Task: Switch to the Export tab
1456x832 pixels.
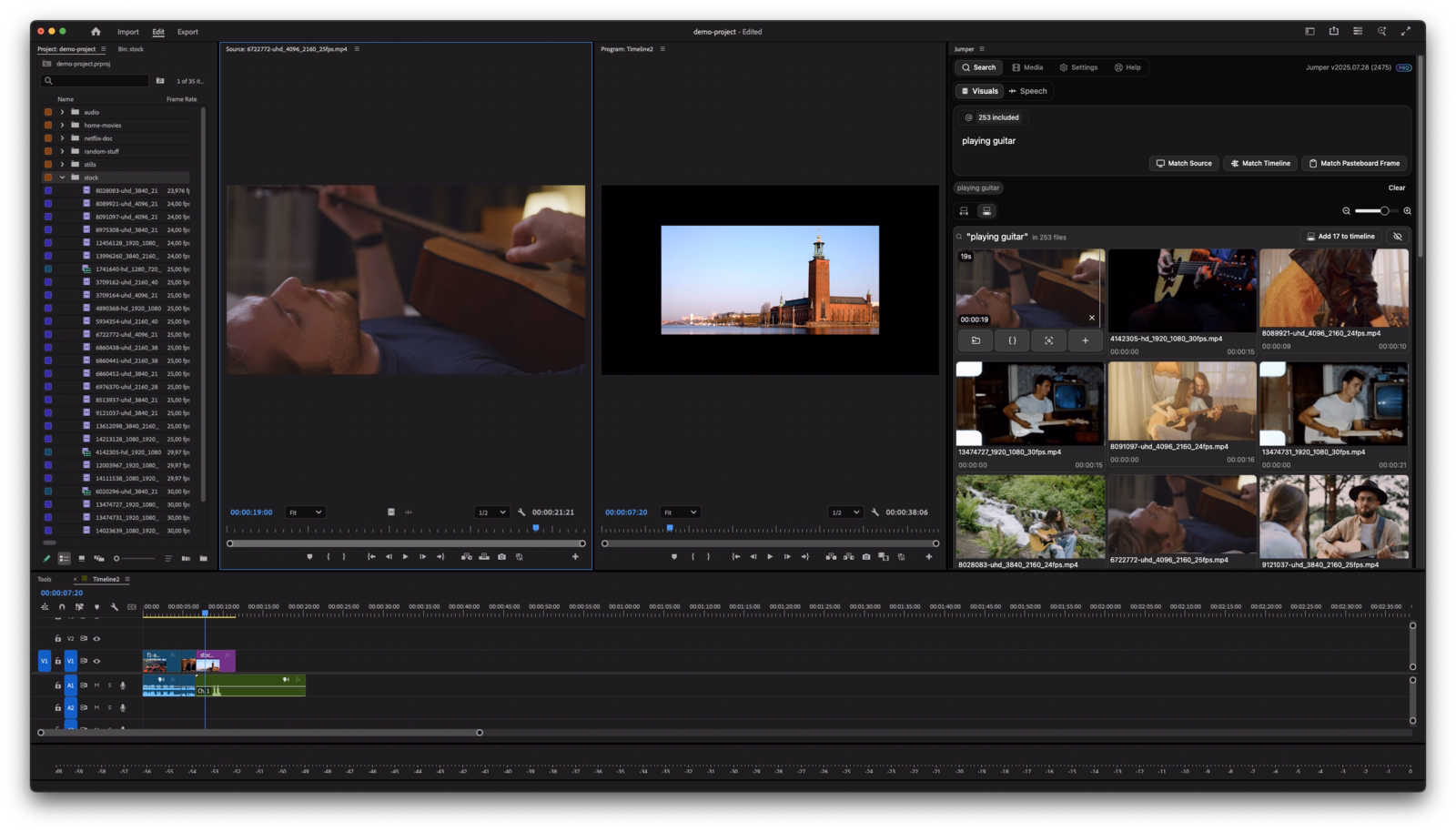Action: coord(187,32)
